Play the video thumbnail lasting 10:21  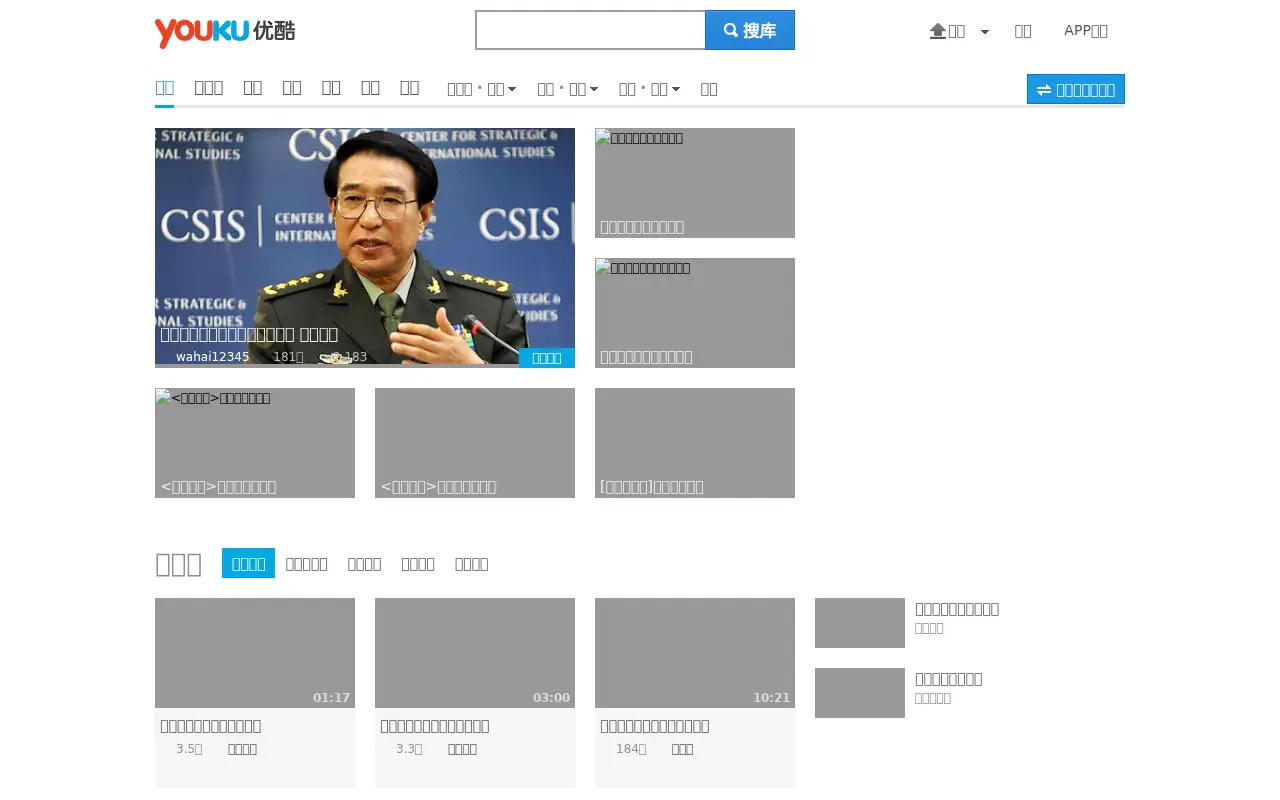point(695,653)
